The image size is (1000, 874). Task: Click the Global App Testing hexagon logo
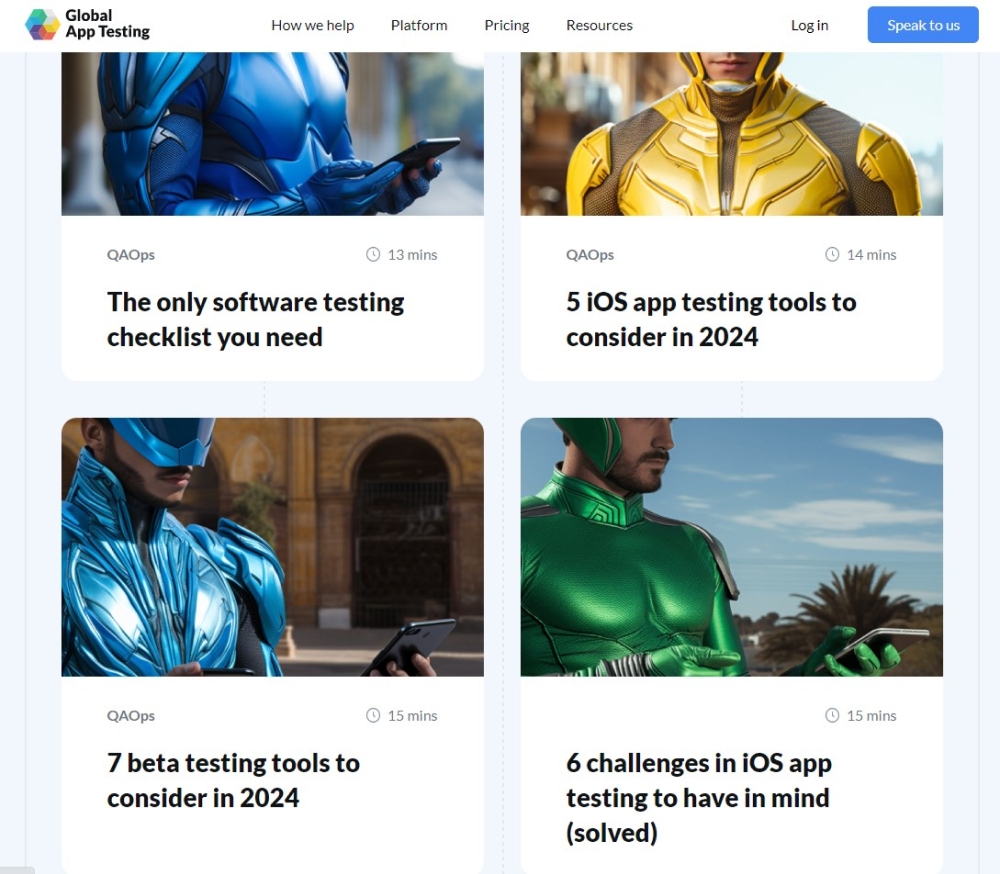pos(42,25)
